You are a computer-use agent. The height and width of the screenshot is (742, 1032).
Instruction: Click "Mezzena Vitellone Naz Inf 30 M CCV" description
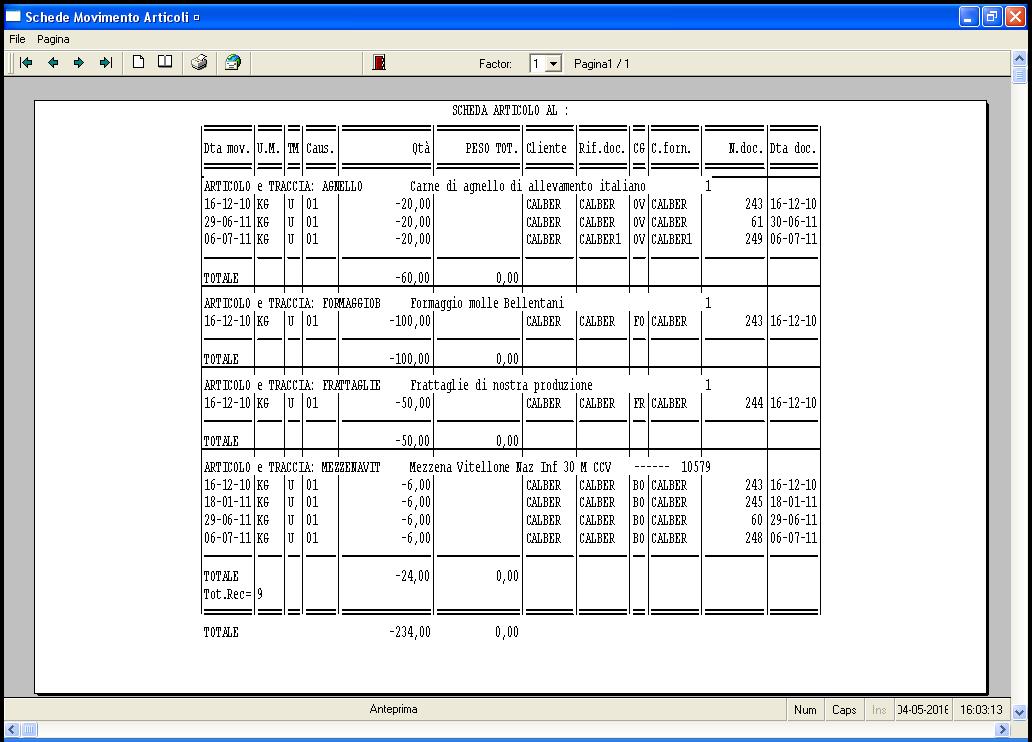[x=510, y=467]
